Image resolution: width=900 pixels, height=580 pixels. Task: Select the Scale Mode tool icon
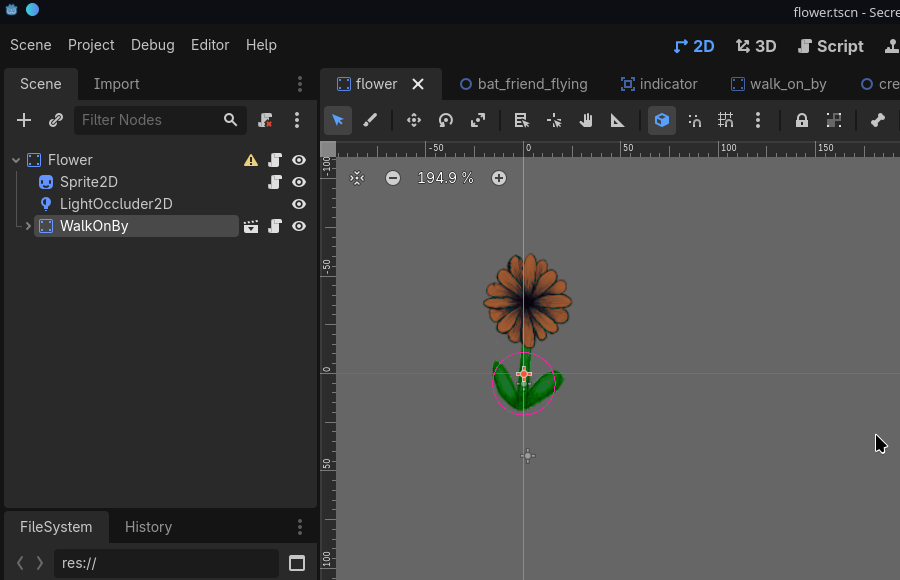point(478,120)
